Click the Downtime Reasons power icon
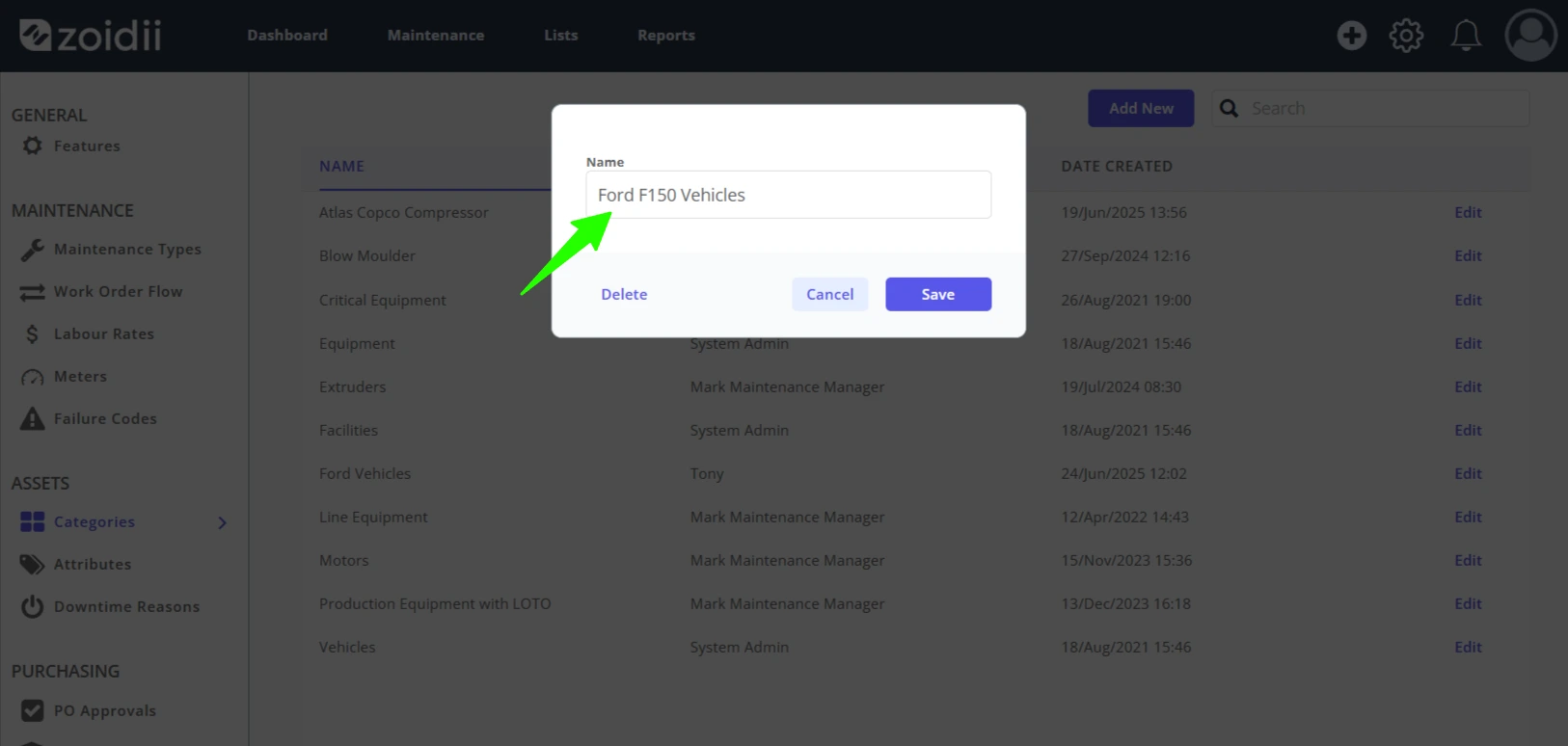Image resolution: width=1568 pixels, height=746 pixels. tap(33, 606)
